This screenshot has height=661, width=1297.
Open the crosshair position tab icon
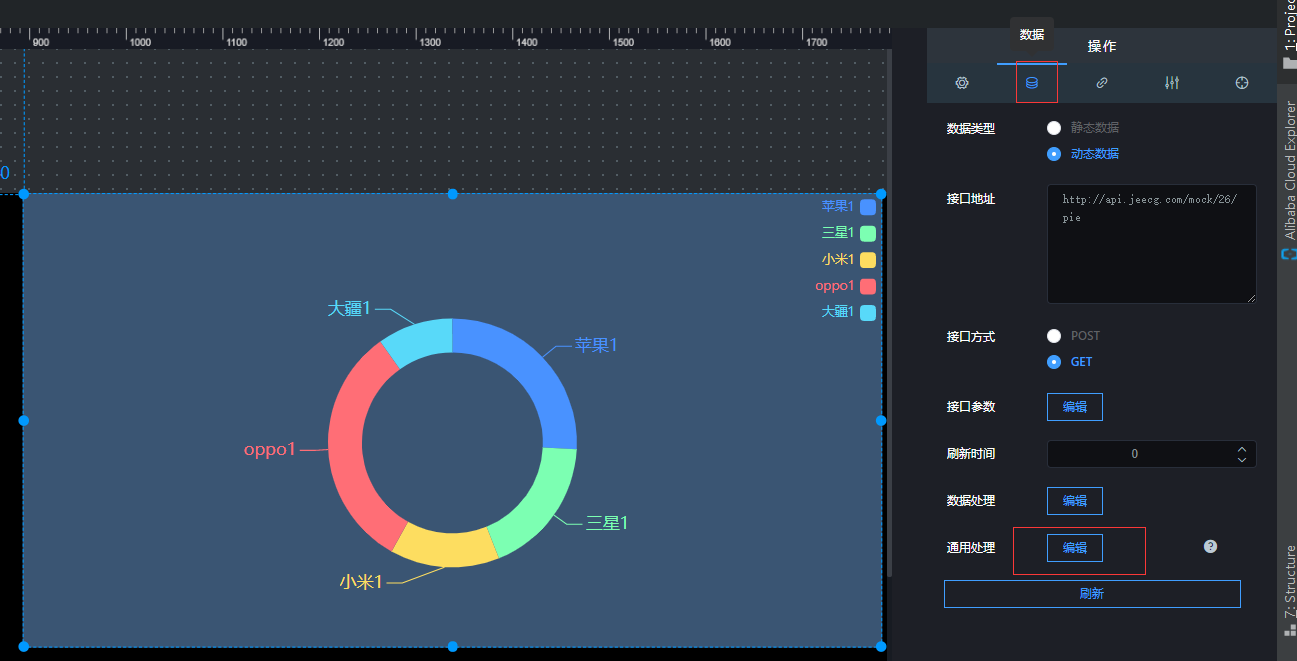[1242, 83]
